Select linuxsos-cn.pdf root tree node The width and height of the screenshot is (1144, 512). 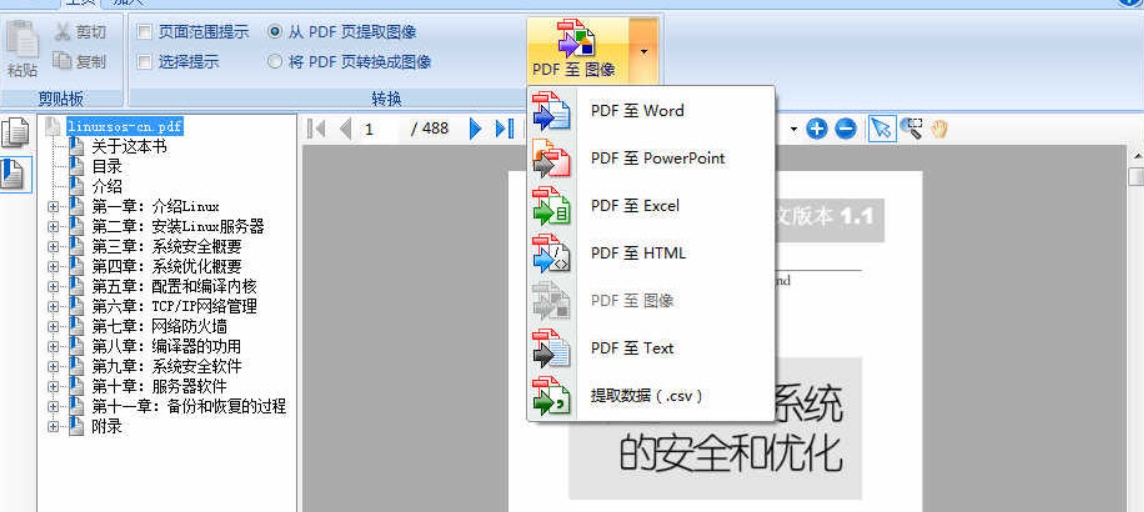(x=124, y=127)
